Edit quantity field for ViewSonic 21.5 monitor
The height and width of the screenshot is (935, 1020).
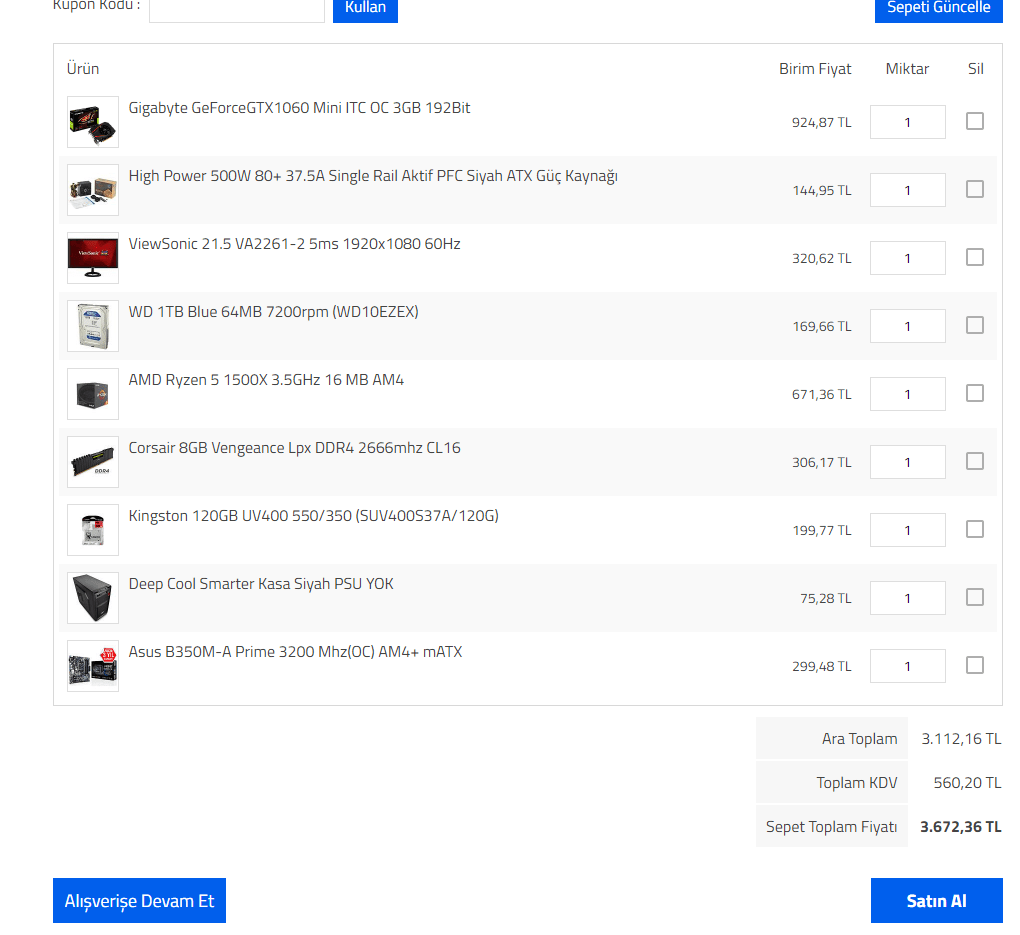point(907,258)
